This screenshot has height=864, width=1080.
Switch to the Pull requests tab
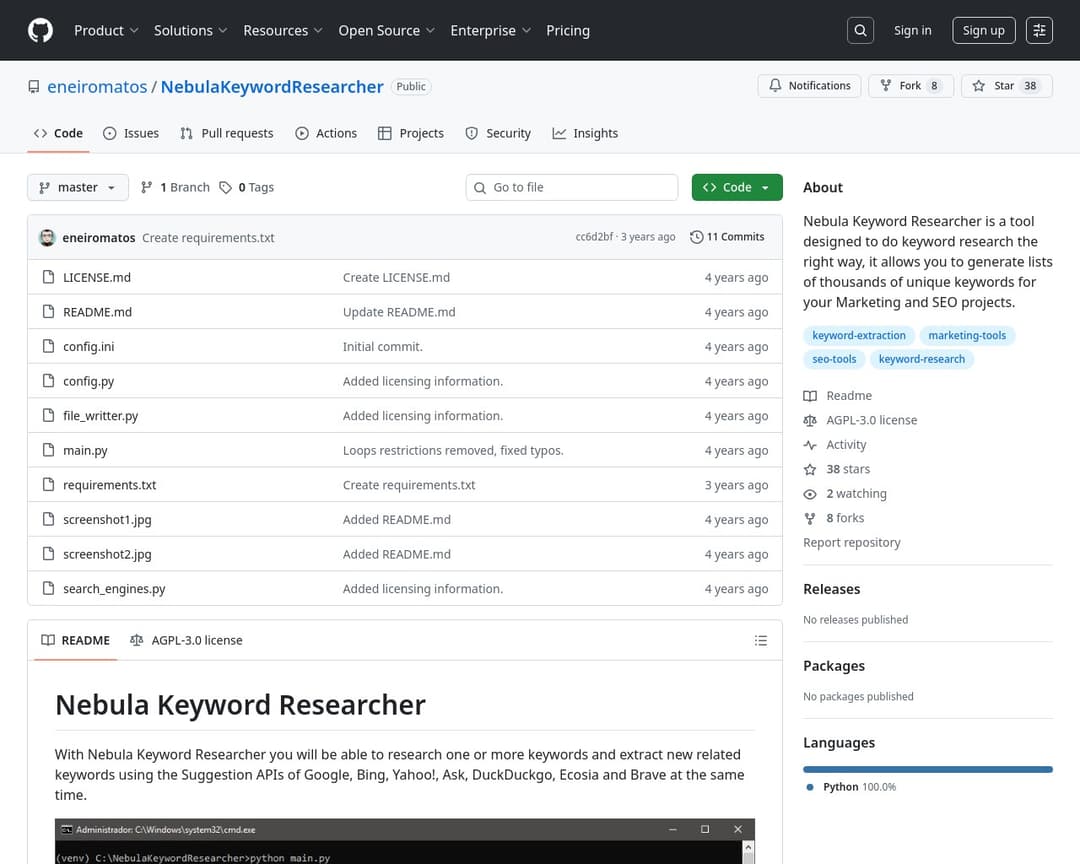(226, 132)
